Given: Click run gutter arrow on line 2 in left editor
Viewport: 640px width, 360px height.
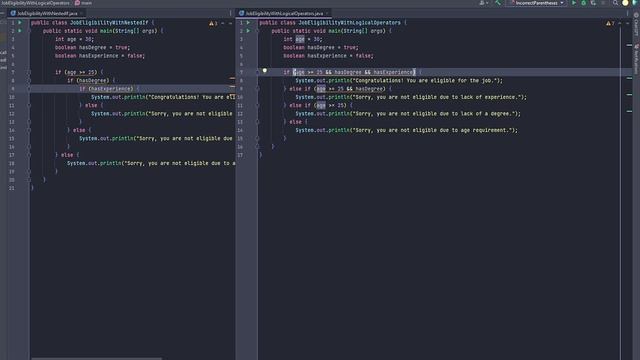Looking at the screenshot, I should click(x=20, y=31).
